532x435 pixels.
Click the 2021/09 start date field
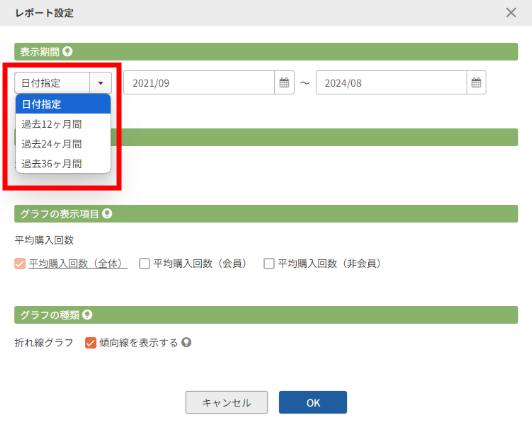tap(199, 82)
